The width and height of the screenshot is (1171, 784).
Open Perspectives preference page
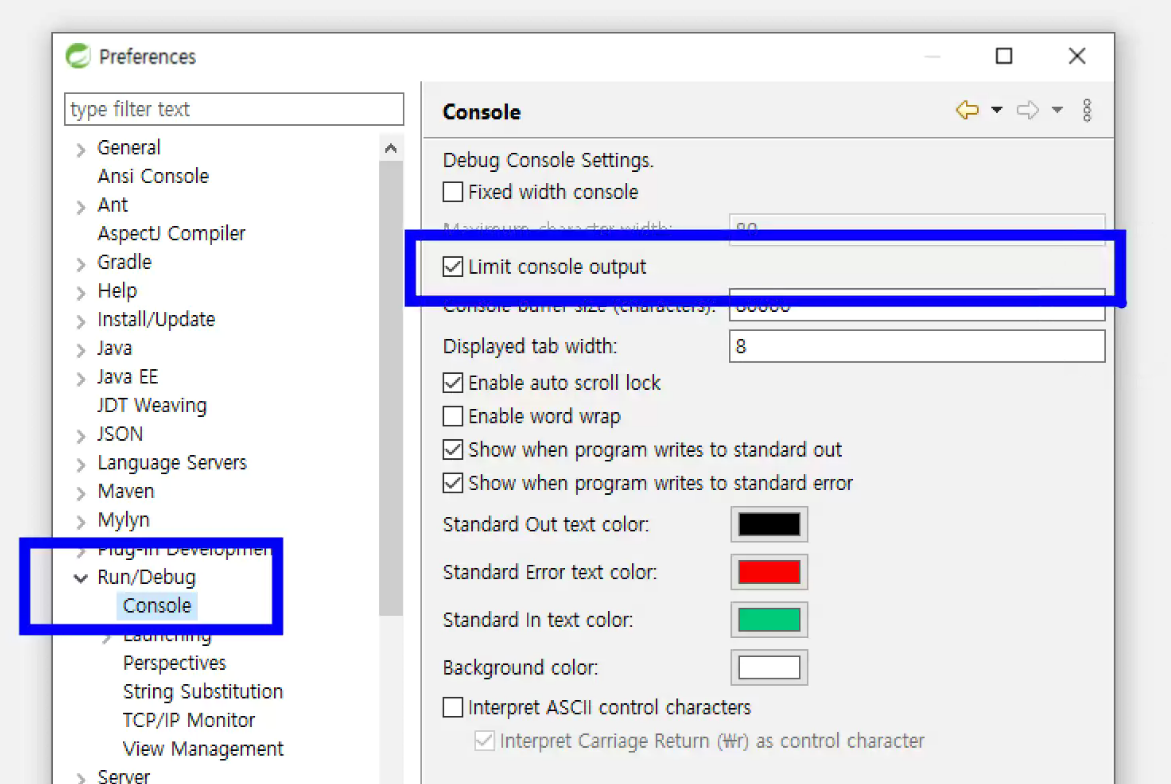[174, 663]
